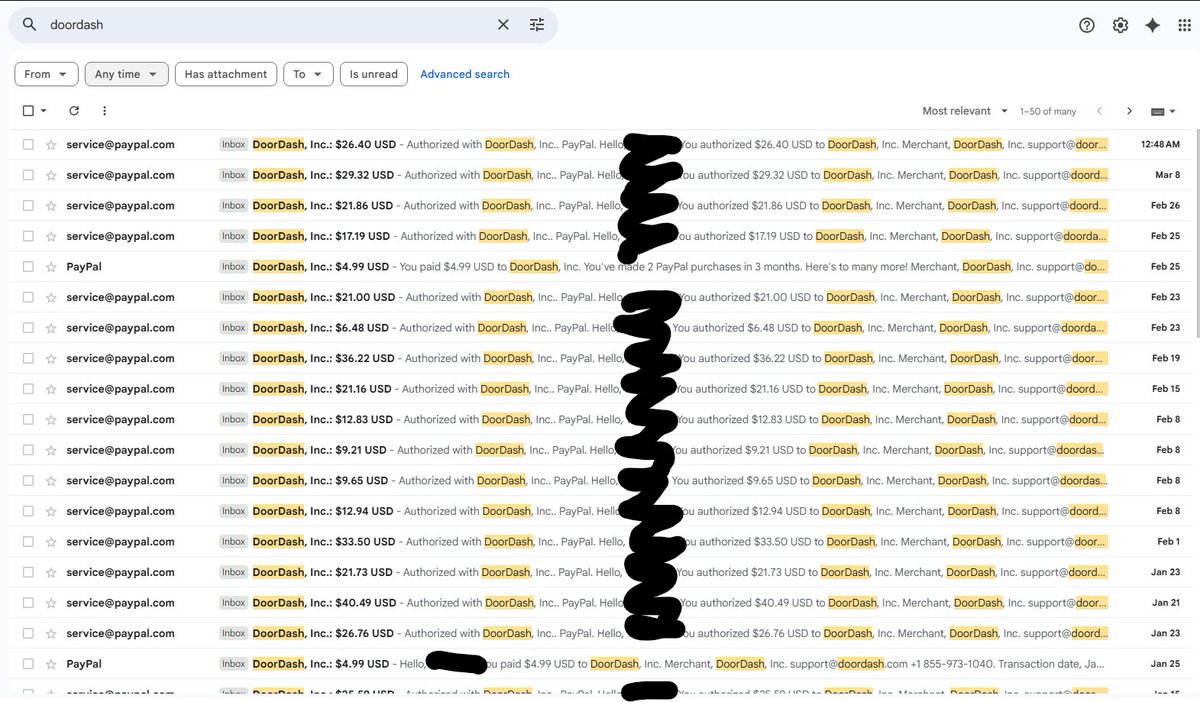Screen dimensions: 1200x702
Task: Open the $12.83 USD PayPal email
Action: (600, 419)
